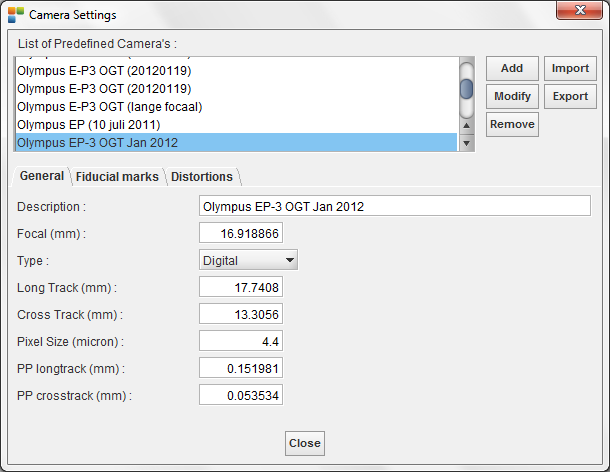Select Olympus EP (10 juli 2011)
This screenshot has width=610, height=472.
point(236,125)
